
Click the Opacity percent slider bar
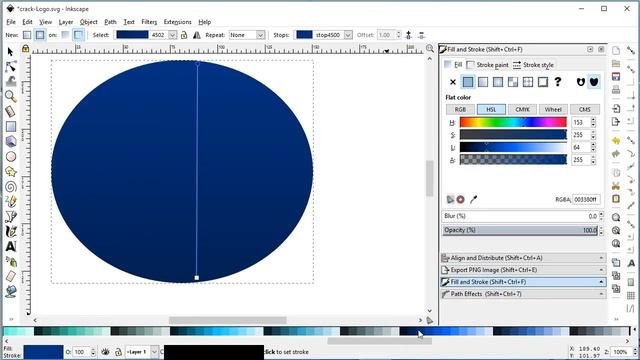[x=520, y=230]
